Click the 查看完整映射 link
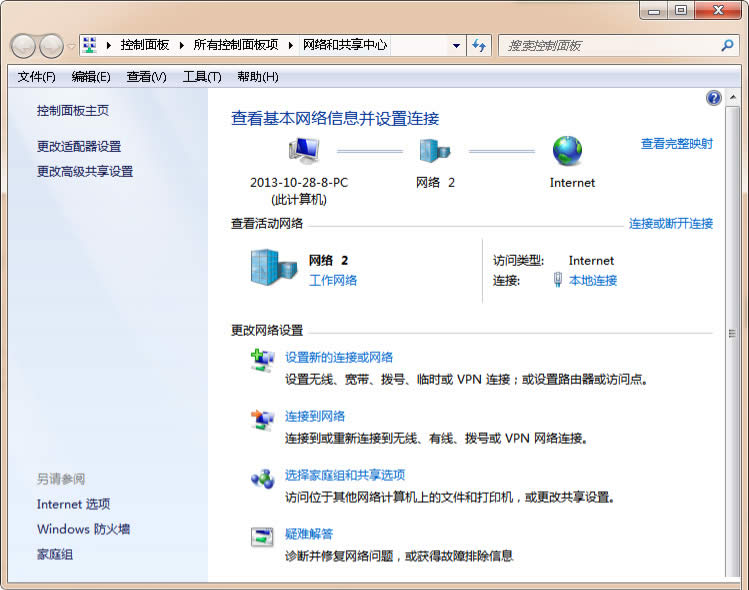749x590 pixels. tap(676, 144)
